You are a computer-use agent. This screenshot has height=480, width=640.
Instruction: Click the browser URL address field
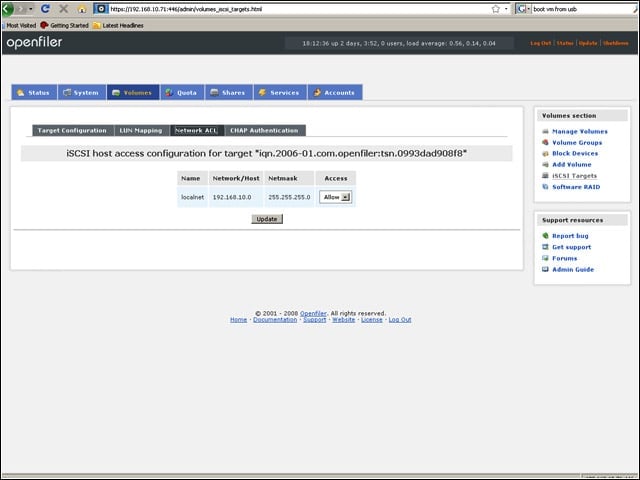(298, 9)
